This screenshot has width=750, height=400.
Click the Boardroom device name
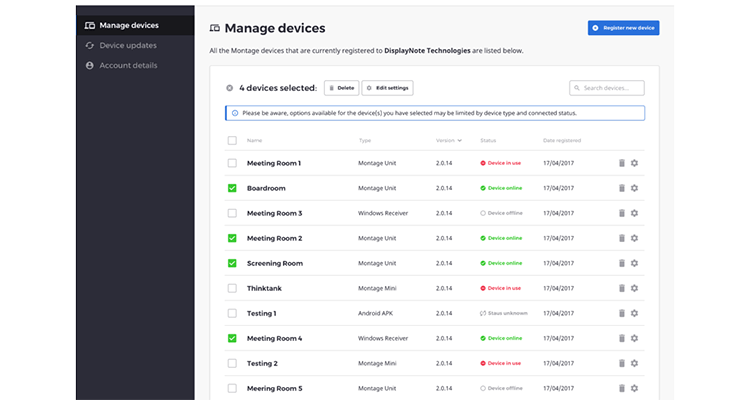(x=266, y=188)
